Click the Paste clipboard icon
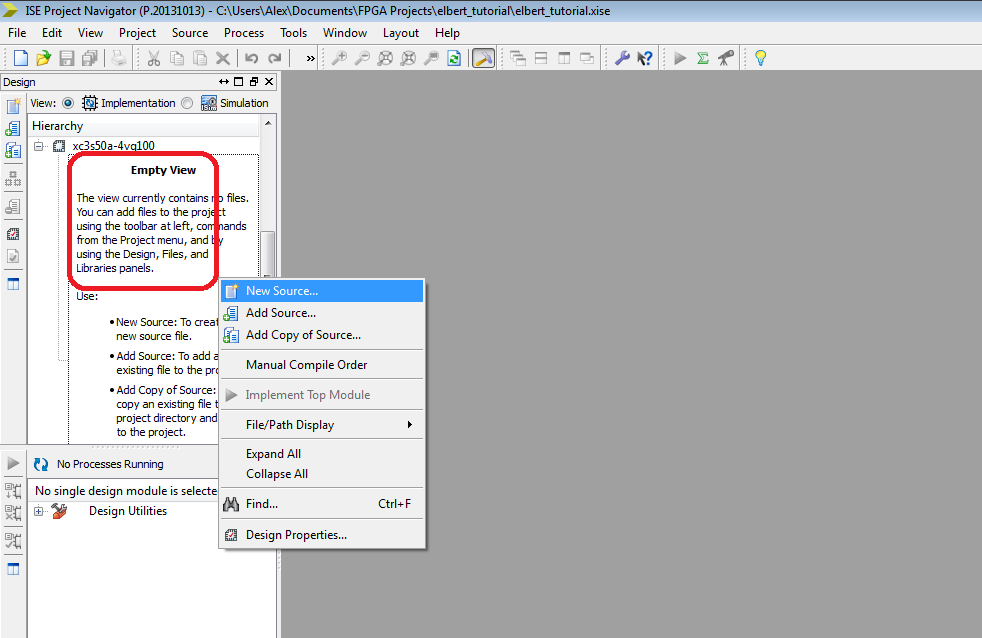982x638 pixels. coord(200,58)
